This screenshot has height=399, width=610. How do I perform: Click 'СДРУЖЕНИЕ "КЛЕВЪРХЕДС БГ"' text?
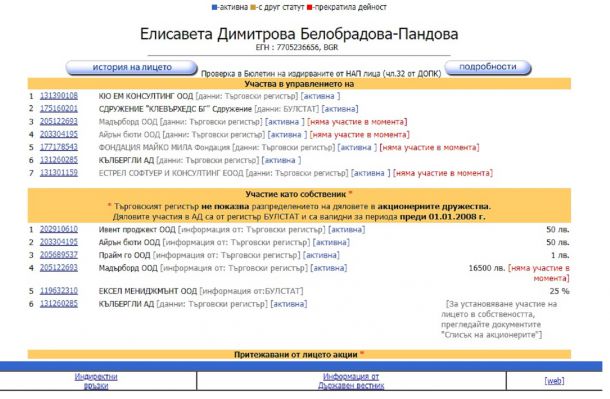click(x=154, y=109)
